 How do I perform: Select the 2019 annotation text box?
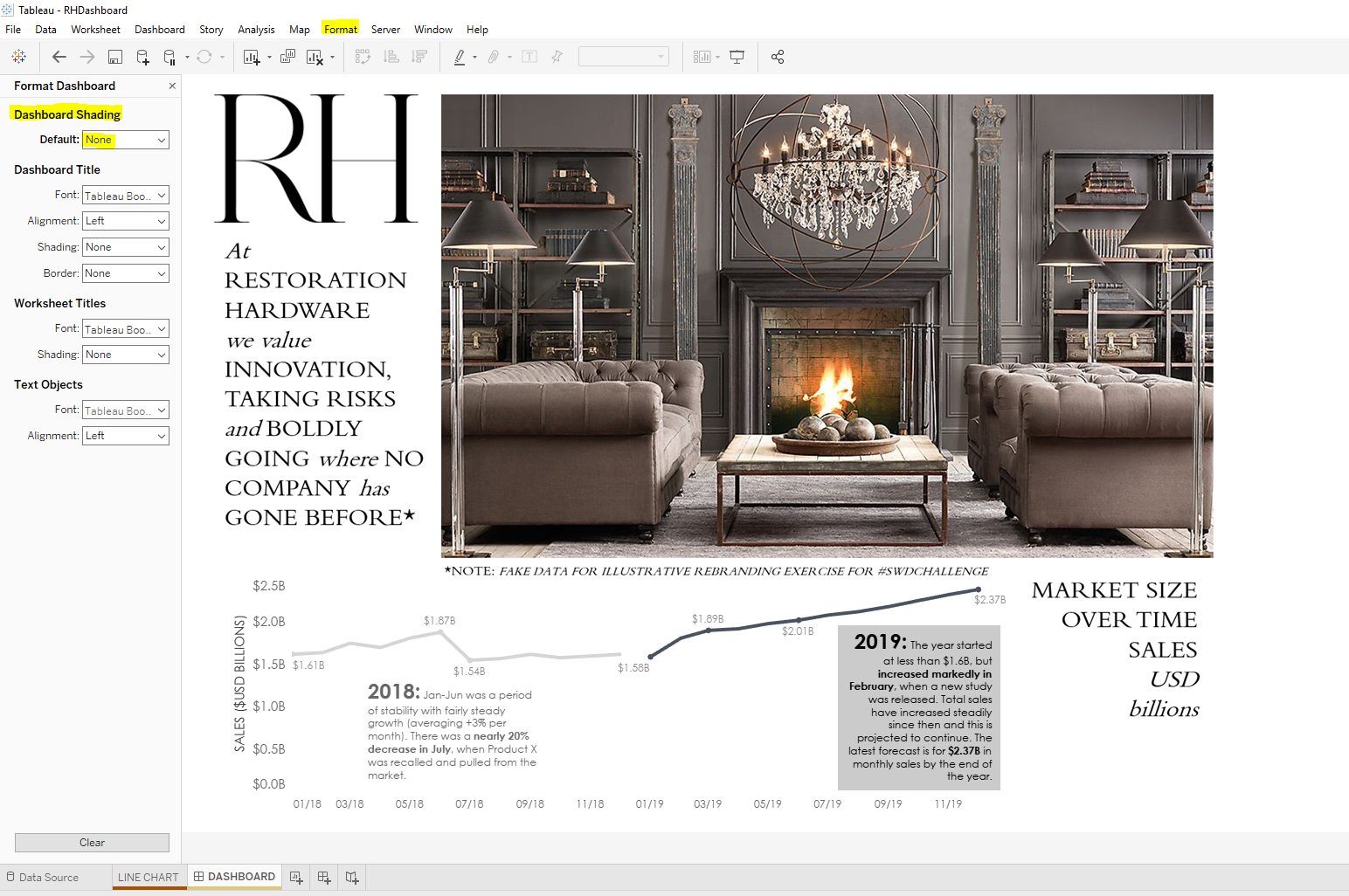(919, 707)
